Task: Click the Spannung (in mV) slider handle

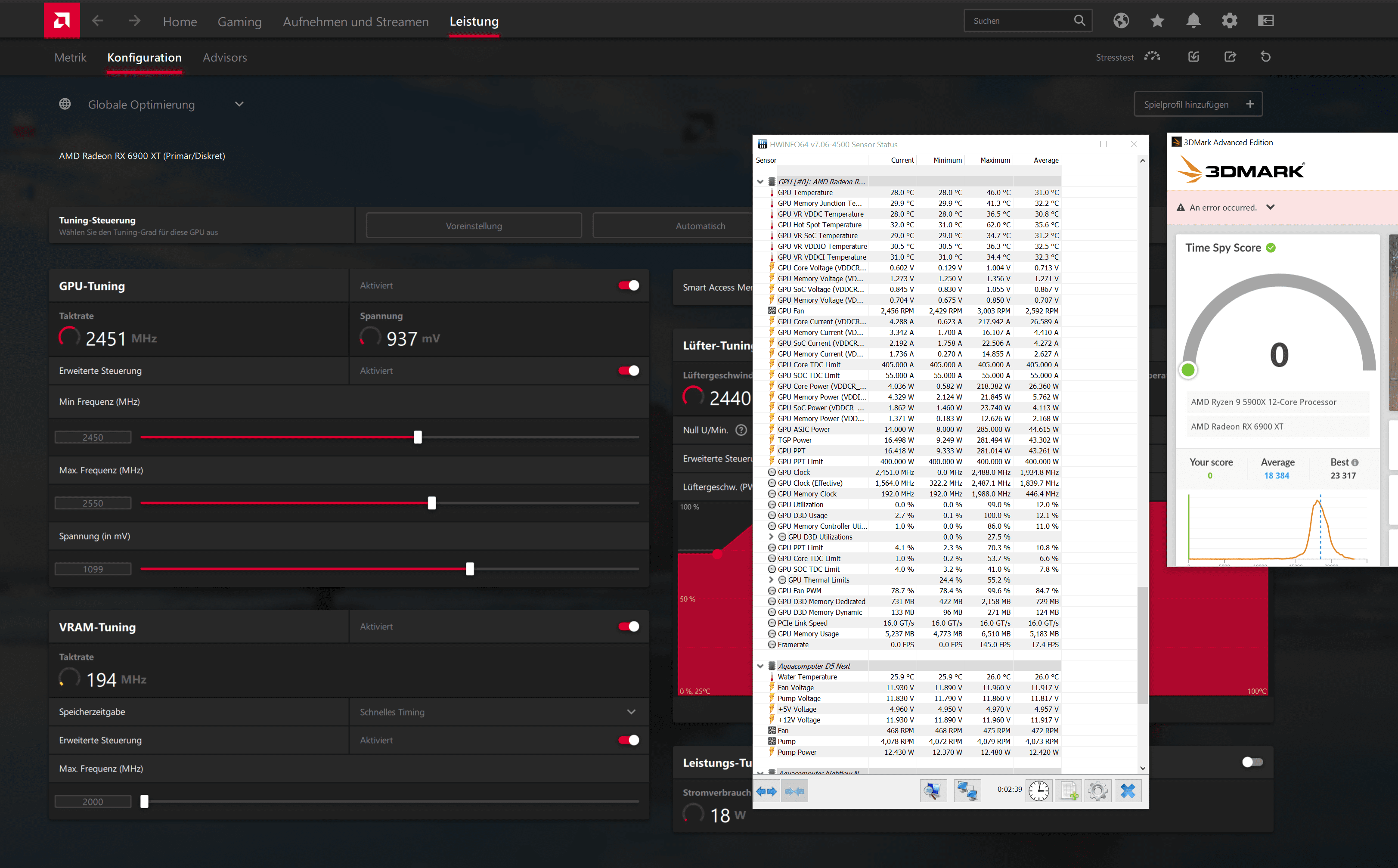Action: [470, 569]
